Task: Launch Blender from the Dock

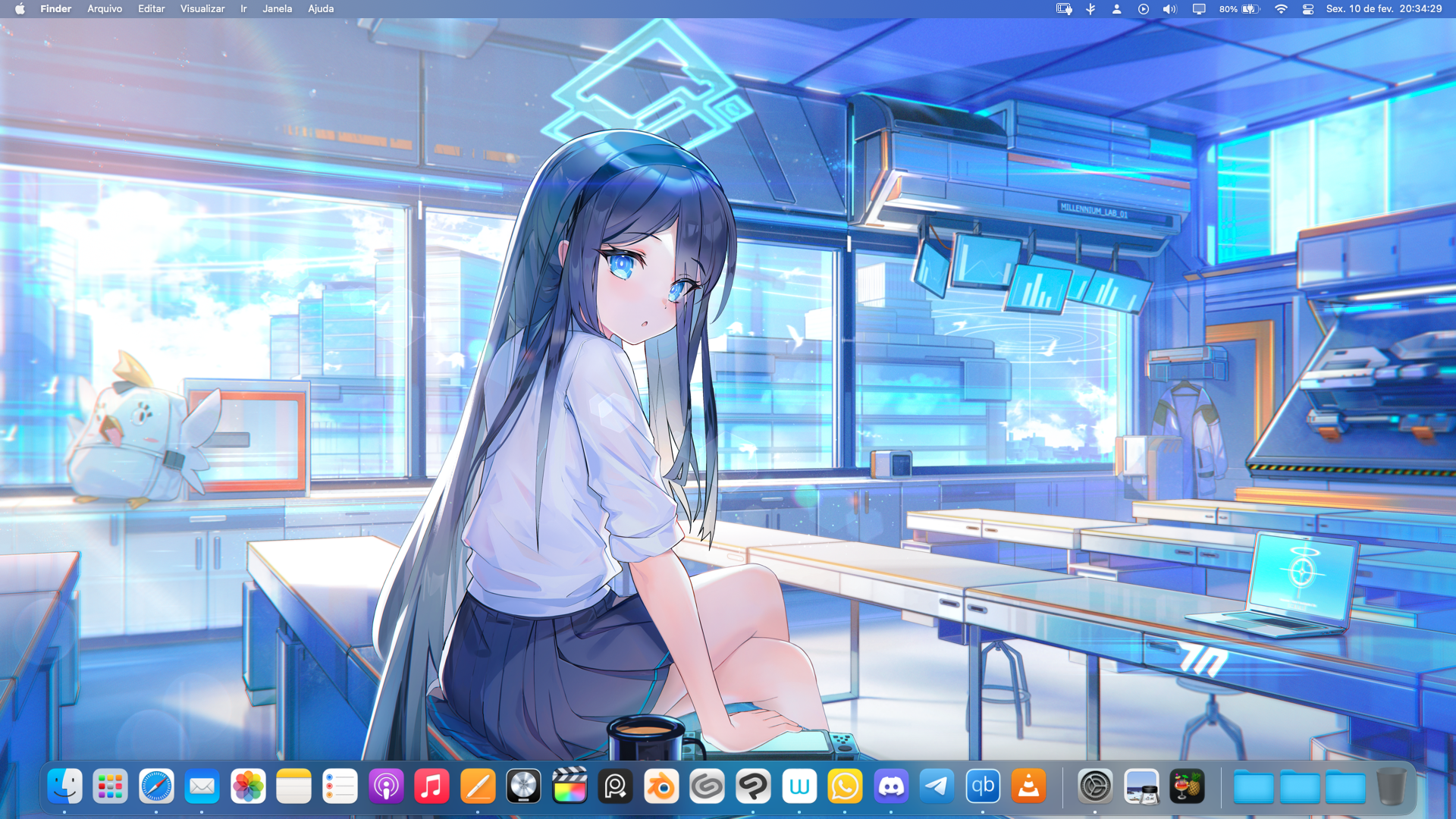Action: pos(661,786)
